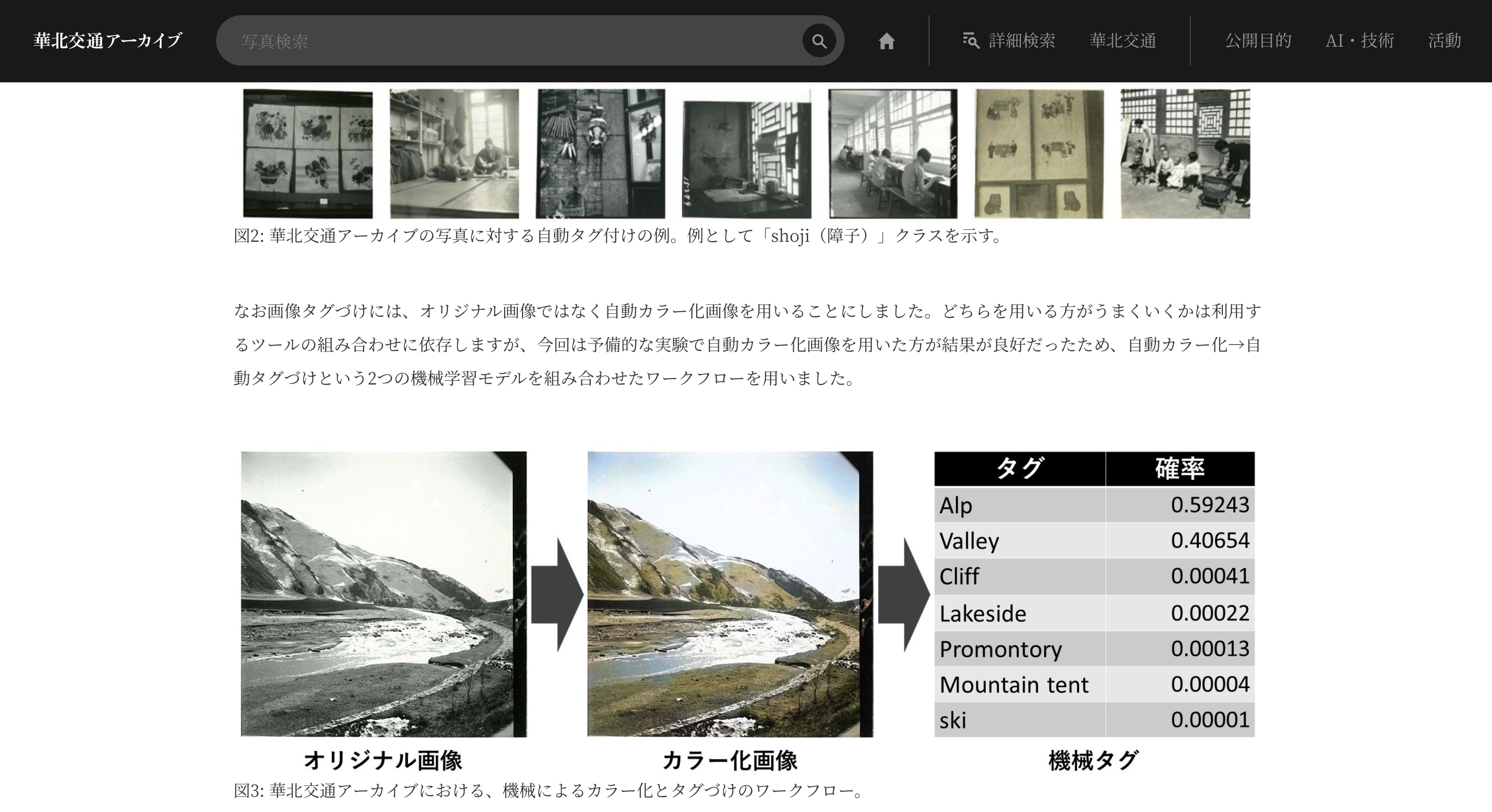Click the machine tag probability table
The image size is (1492, 812).
[x=1093, y=594]
